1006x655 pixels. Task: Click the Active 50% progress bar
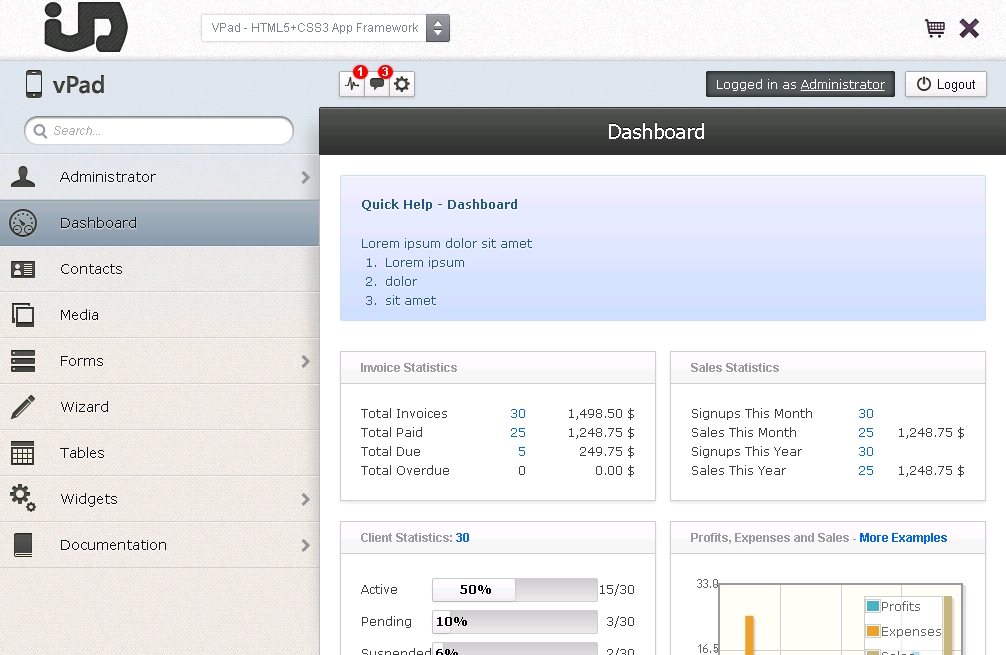[514, 590]
